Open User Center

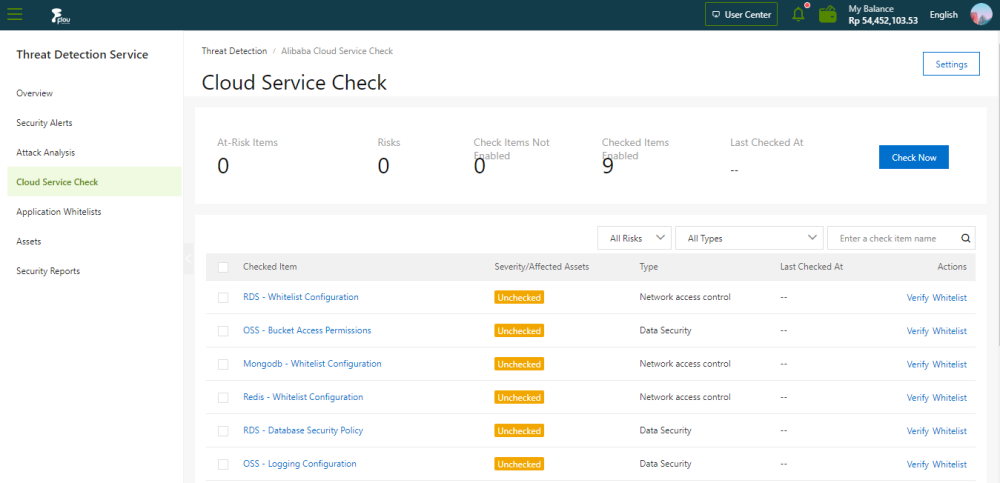[741, 14]
